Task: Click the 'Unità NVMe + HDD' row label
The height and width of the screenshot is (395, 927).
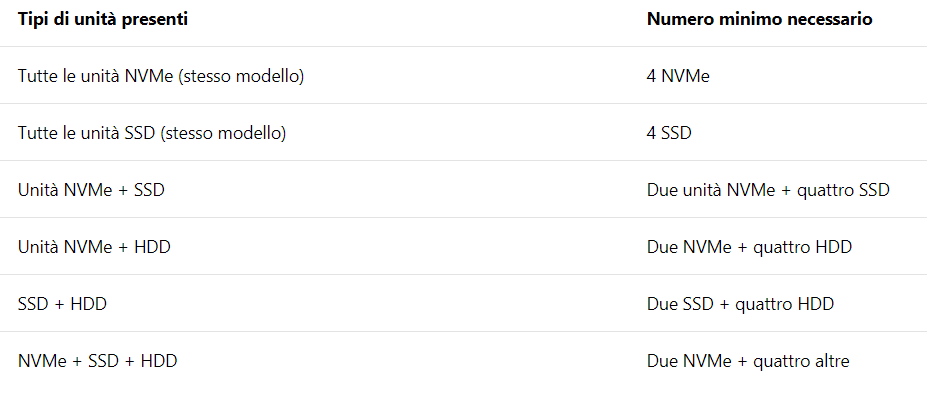Action: (x=94, y=247)
